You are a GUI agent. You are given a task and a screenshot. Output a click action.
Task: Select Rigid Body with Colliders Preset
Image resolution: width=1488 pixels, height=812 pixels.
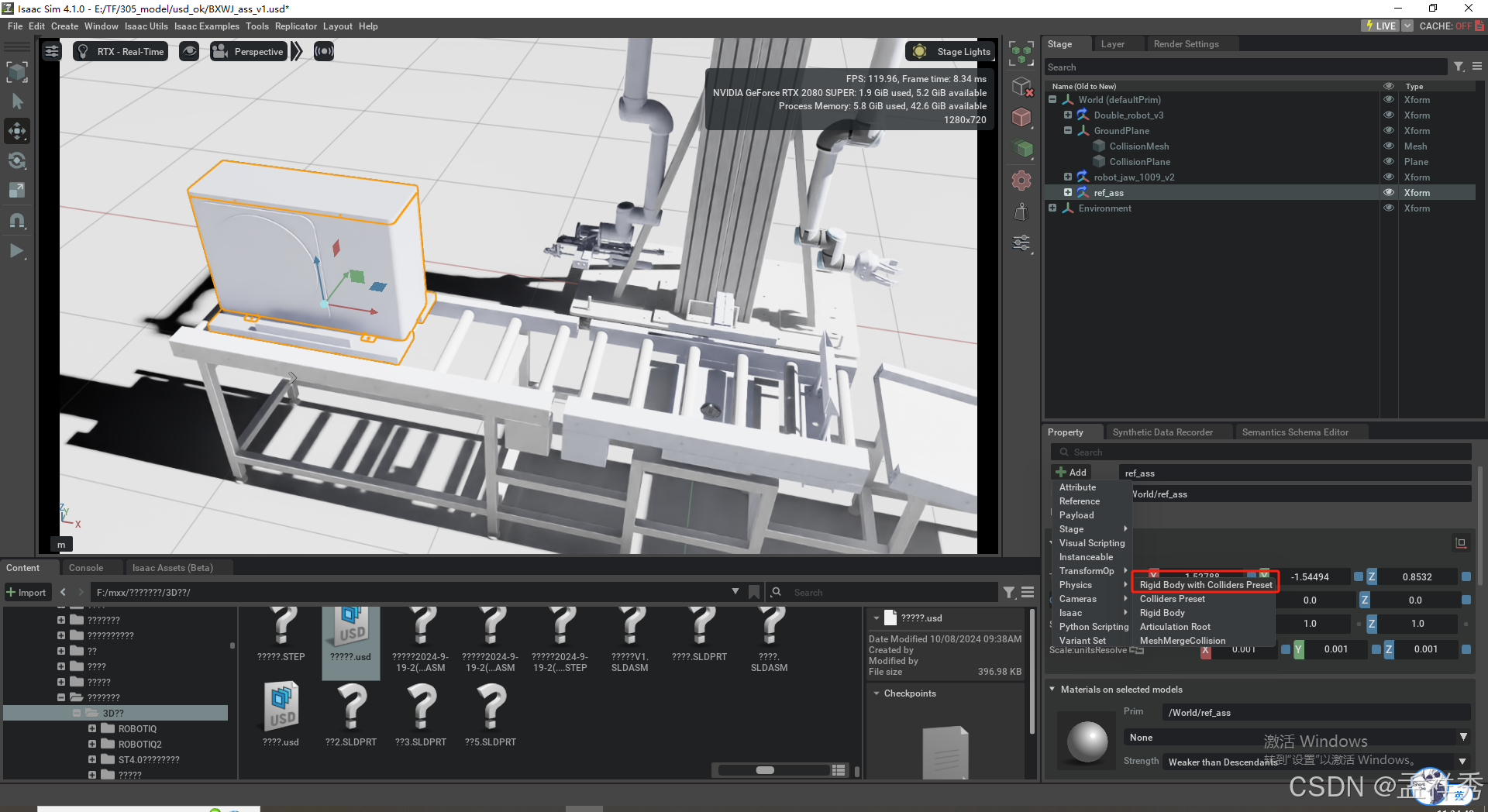pyautogui.click(x=1205, y=585)
